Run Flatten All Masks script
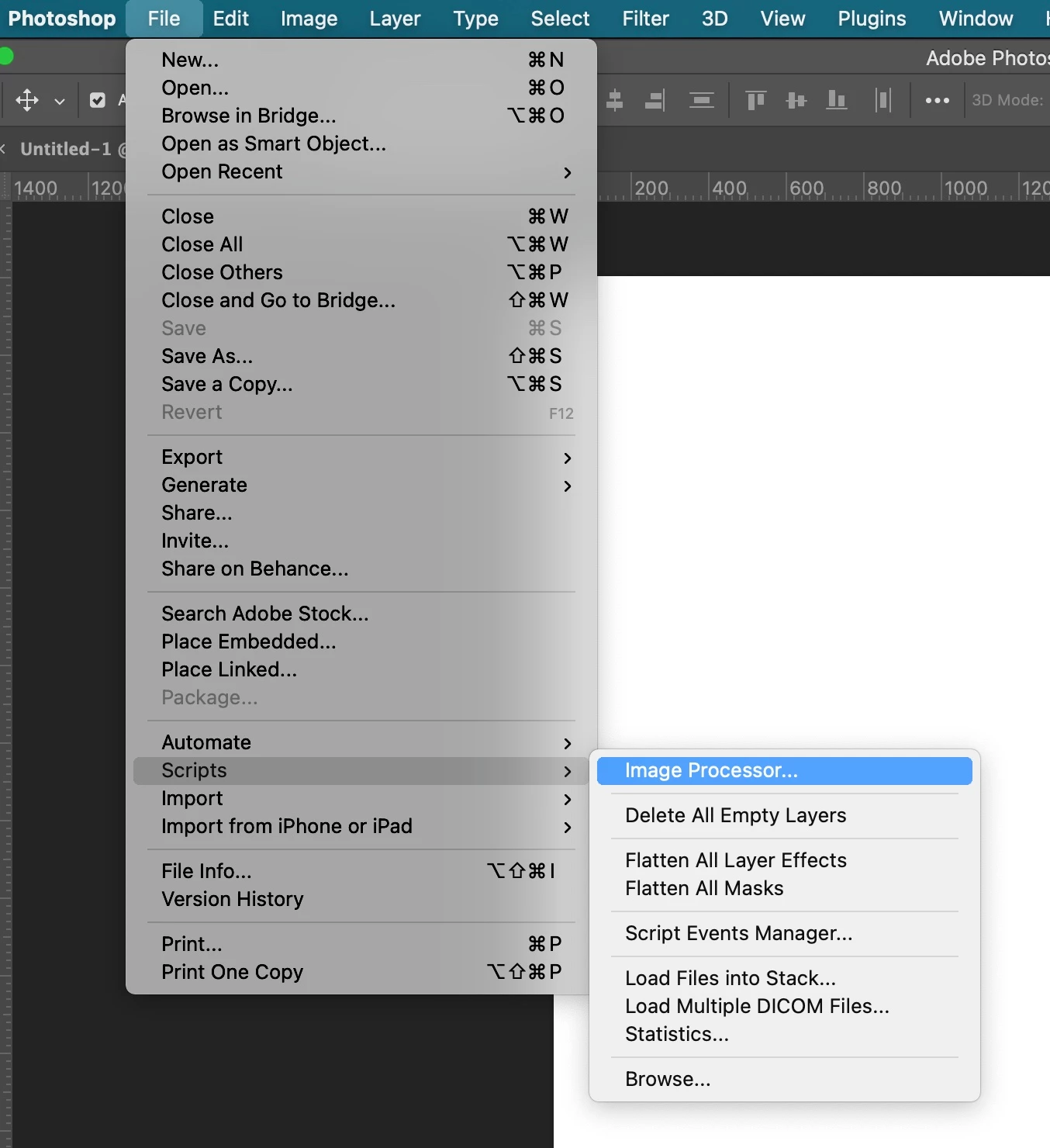 pyautogui.click(x=785, y=888)
